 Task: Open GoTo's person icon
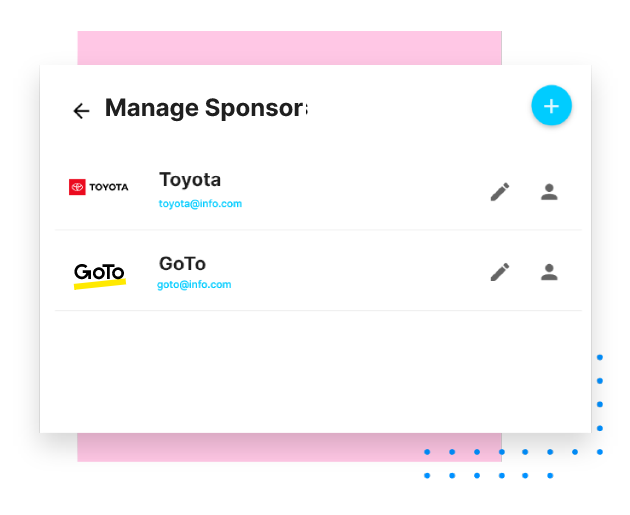tap(549, 271)
